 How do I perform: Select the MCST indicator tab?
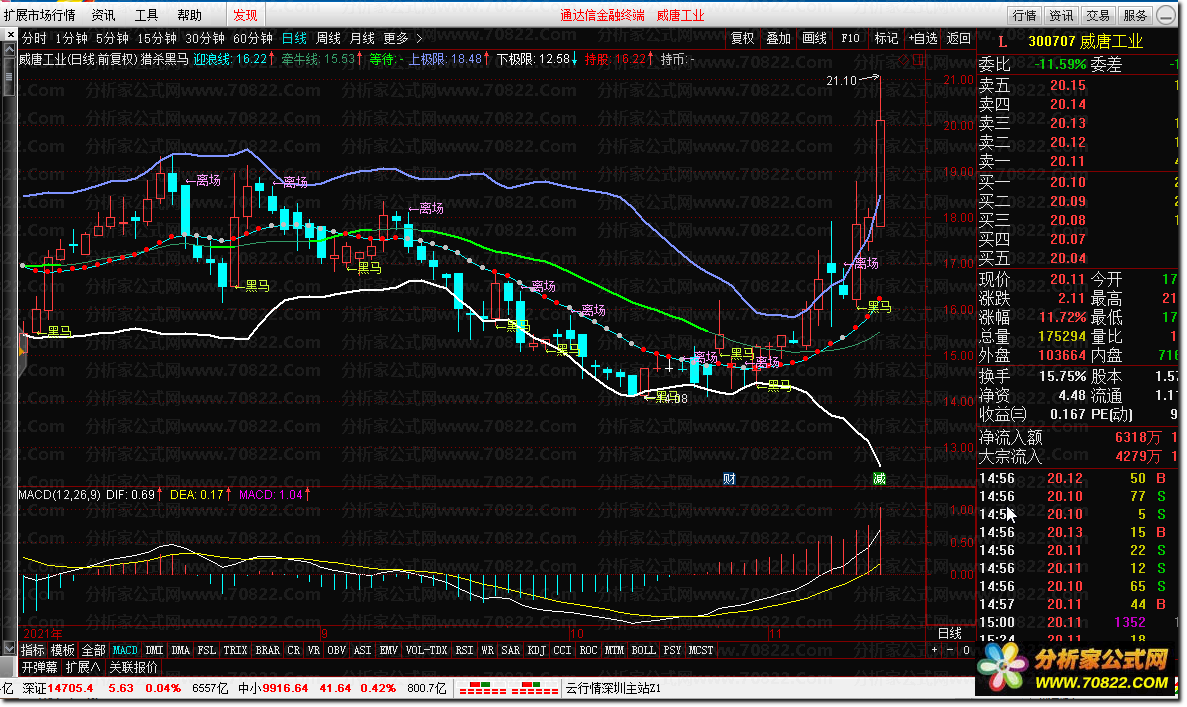700,650
